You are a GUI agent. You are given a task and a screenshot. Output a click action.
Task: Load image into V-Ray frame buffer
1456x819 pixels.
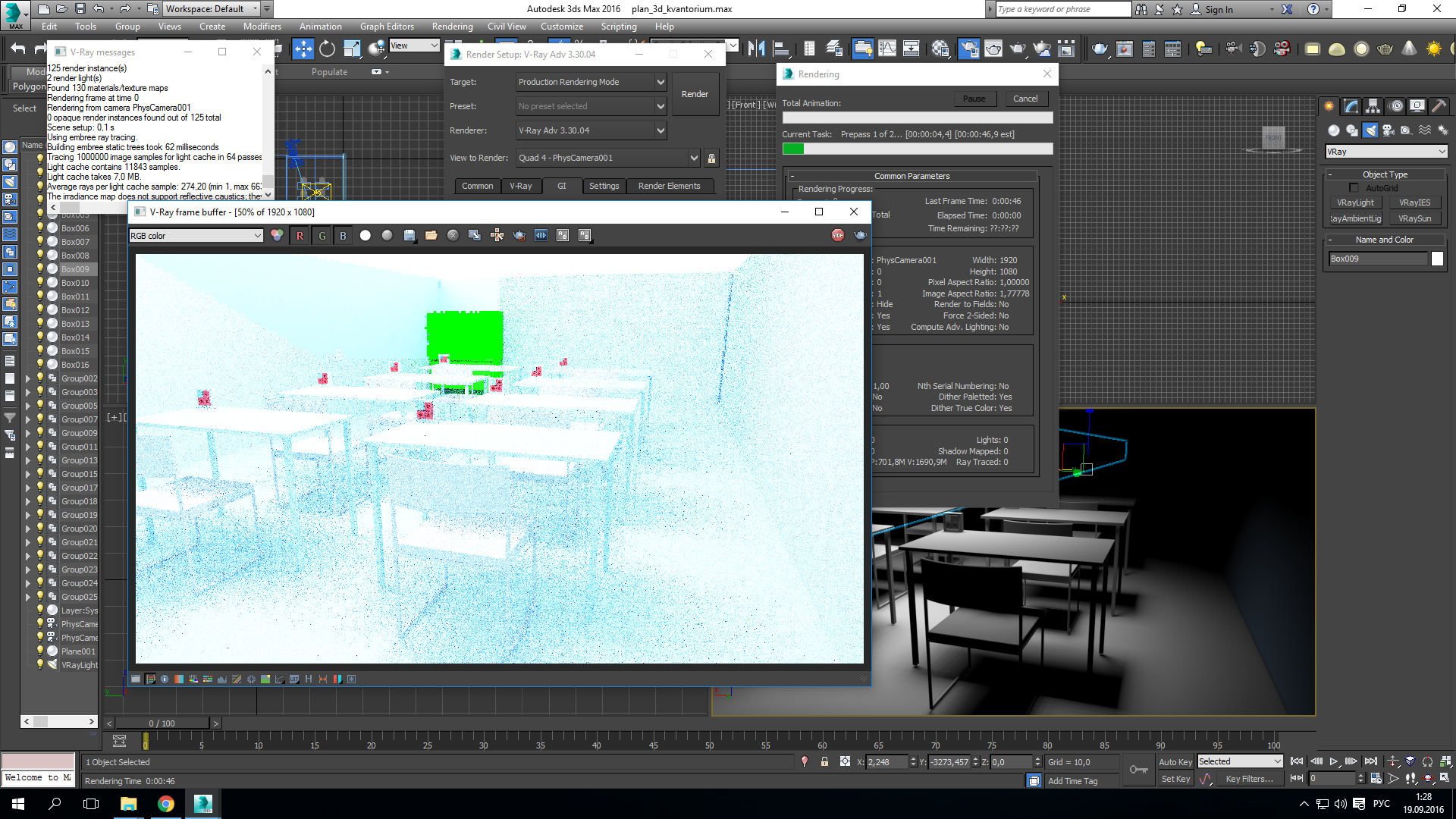tap(431, 236)
